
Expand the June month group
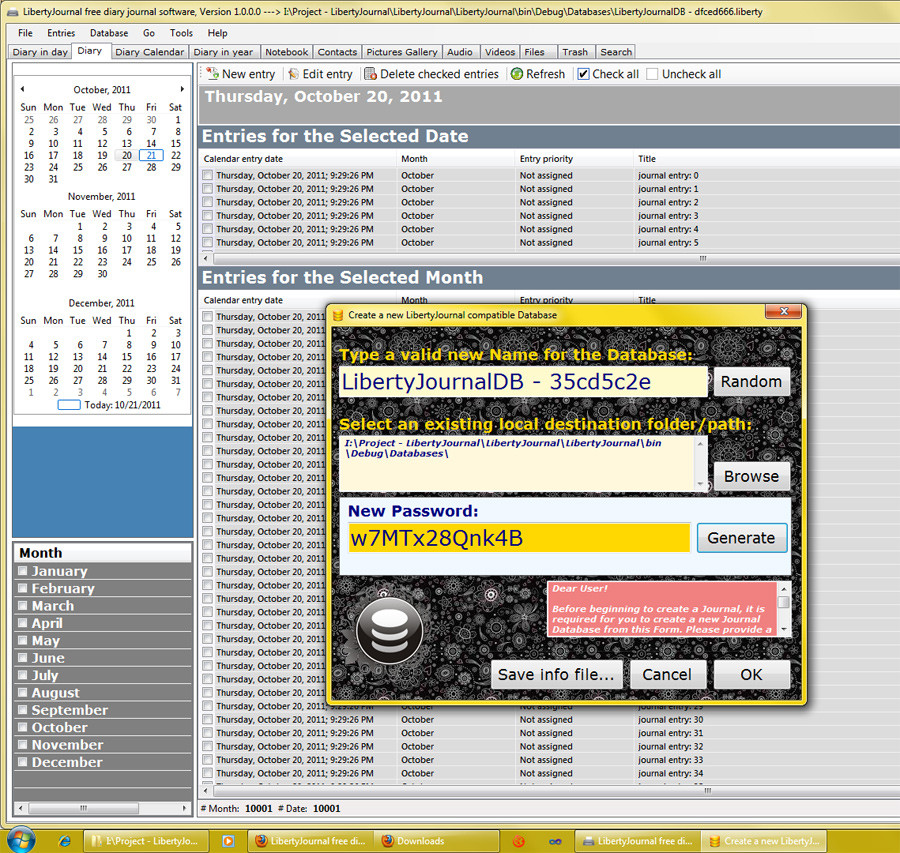(x=23, y=657)
